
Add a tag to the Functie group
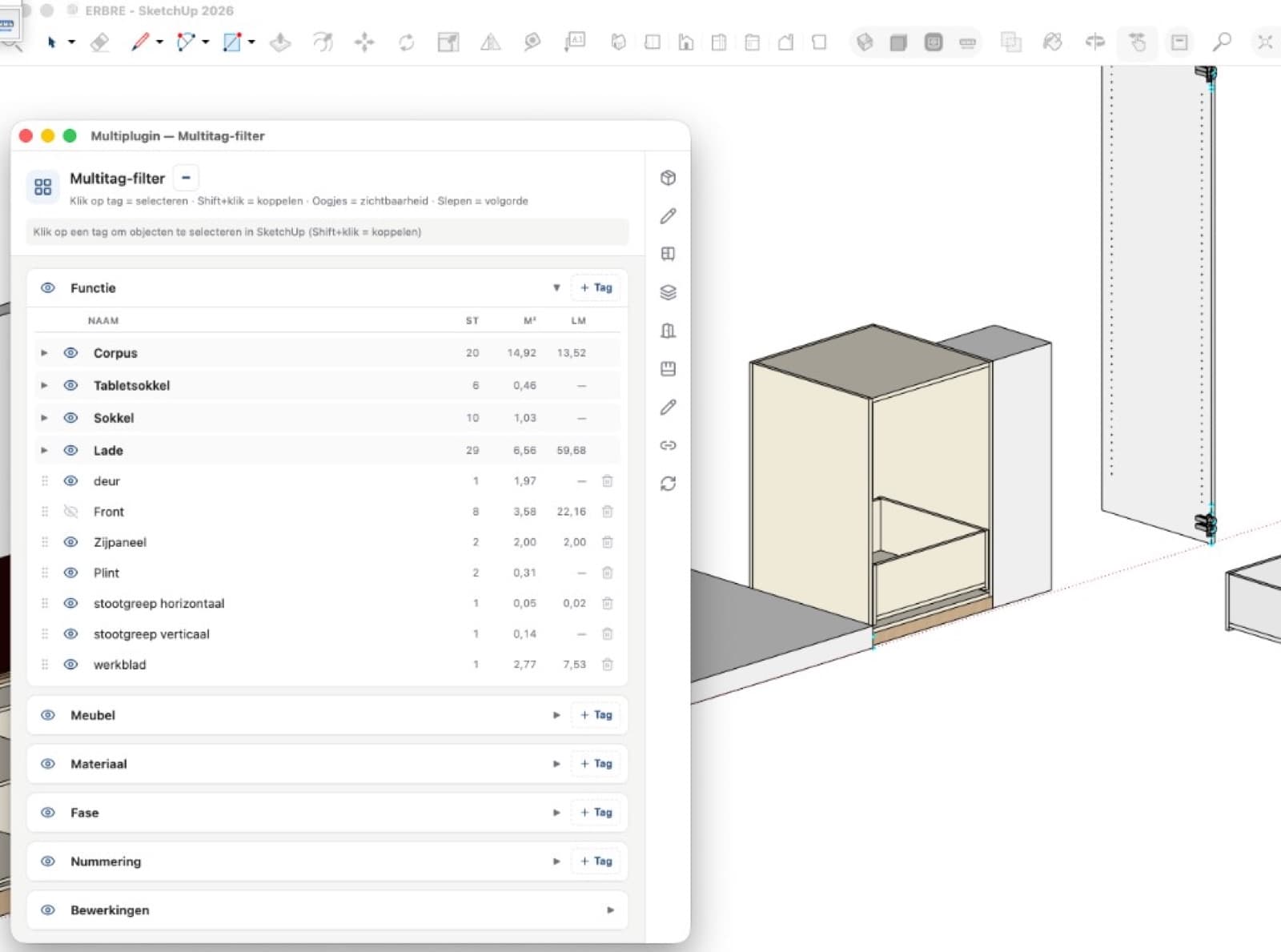coord(596,287)
